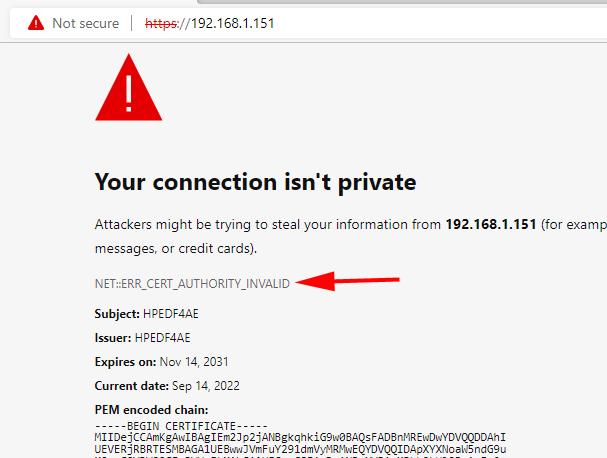Click the 'Attackers might be trying' sentence

pos(267,225)
